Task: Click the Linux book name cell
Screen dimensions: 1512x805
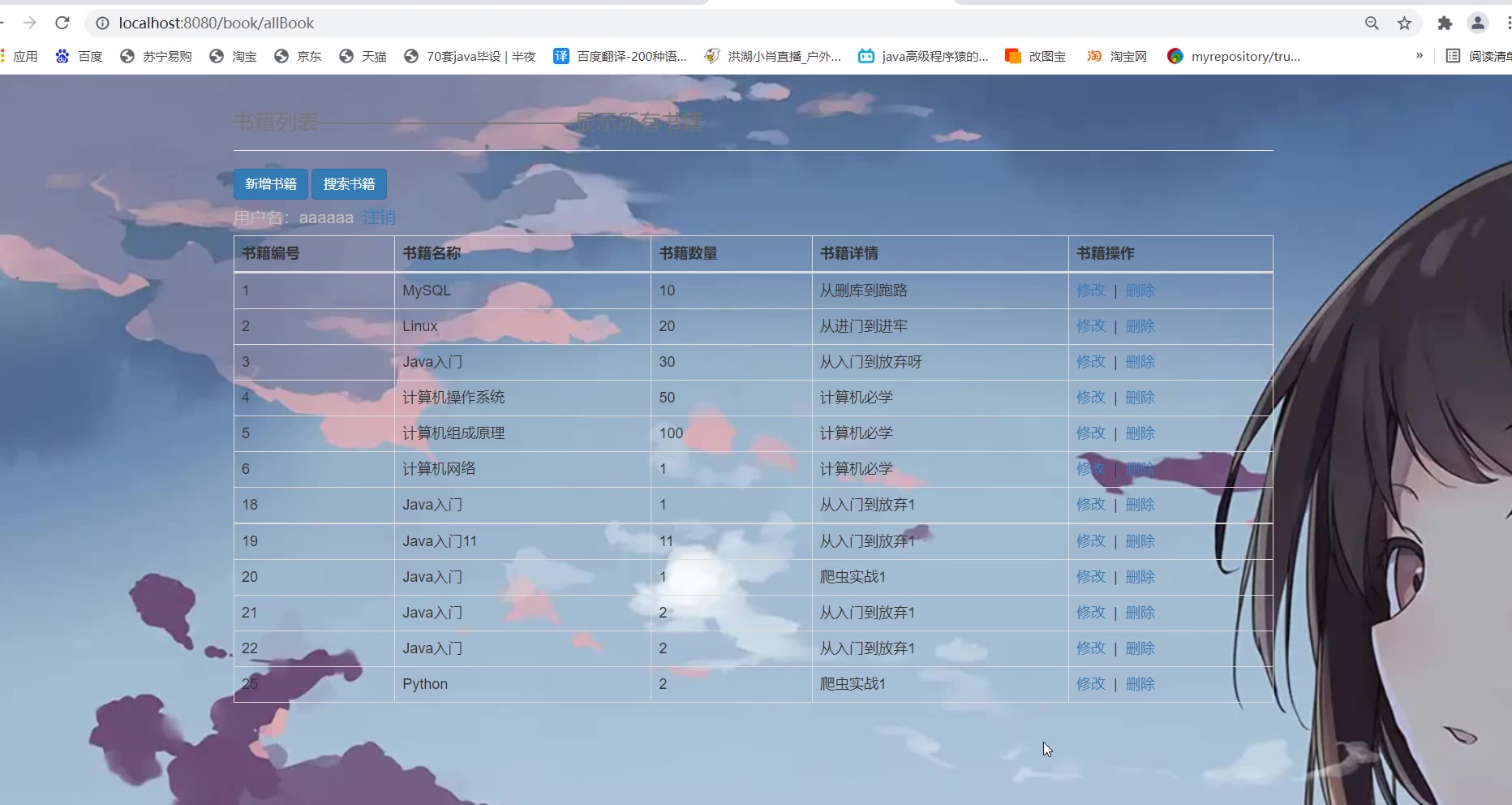Action: pos(522,326)
